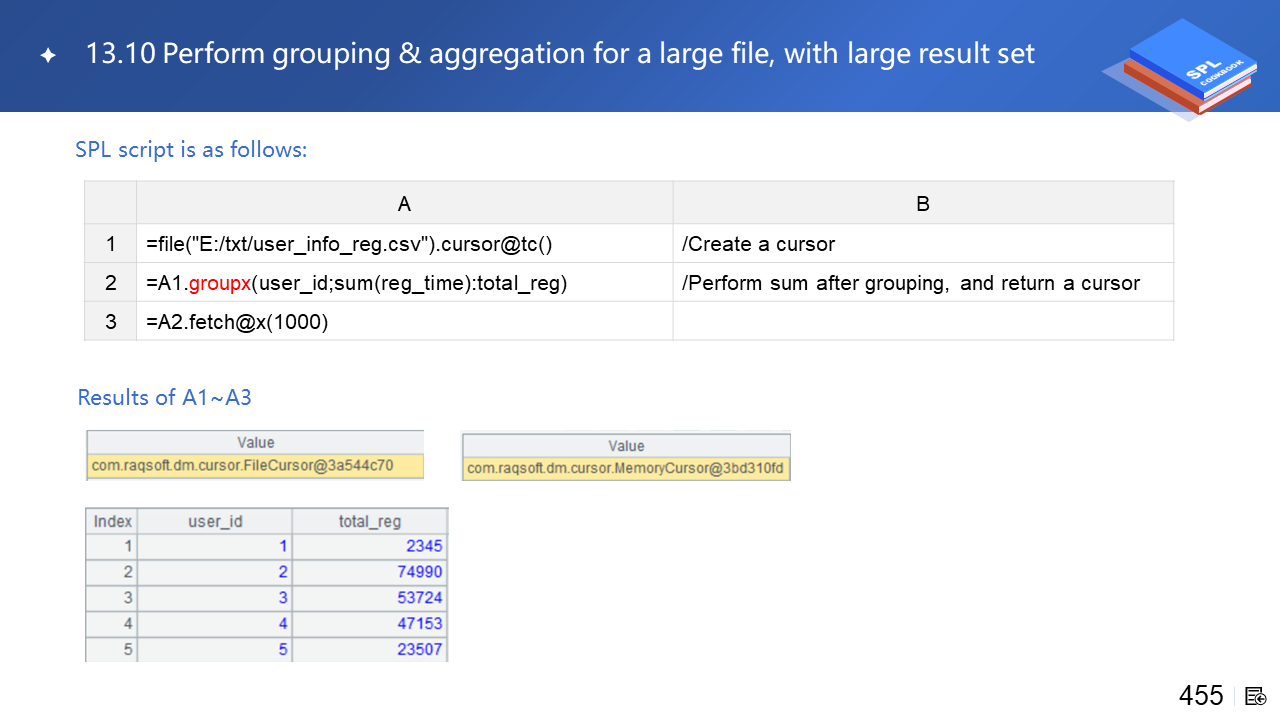The image size is (1280, 720).
Task: Select column A header in script table
Action: (x=404, y=204)
